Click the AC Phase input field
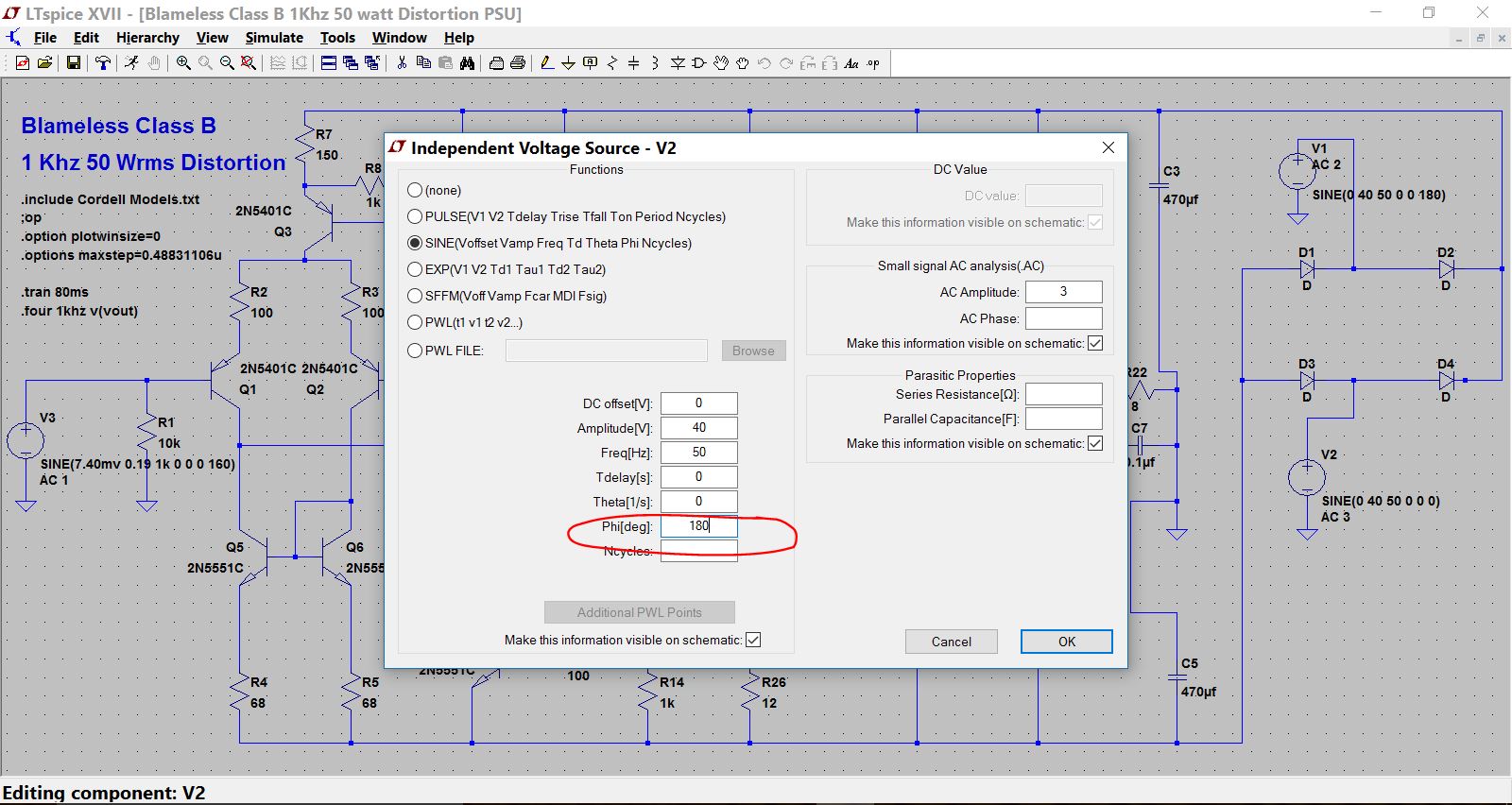The image size is (1512, 805). pyautogui.click(x=1064, y=318)
